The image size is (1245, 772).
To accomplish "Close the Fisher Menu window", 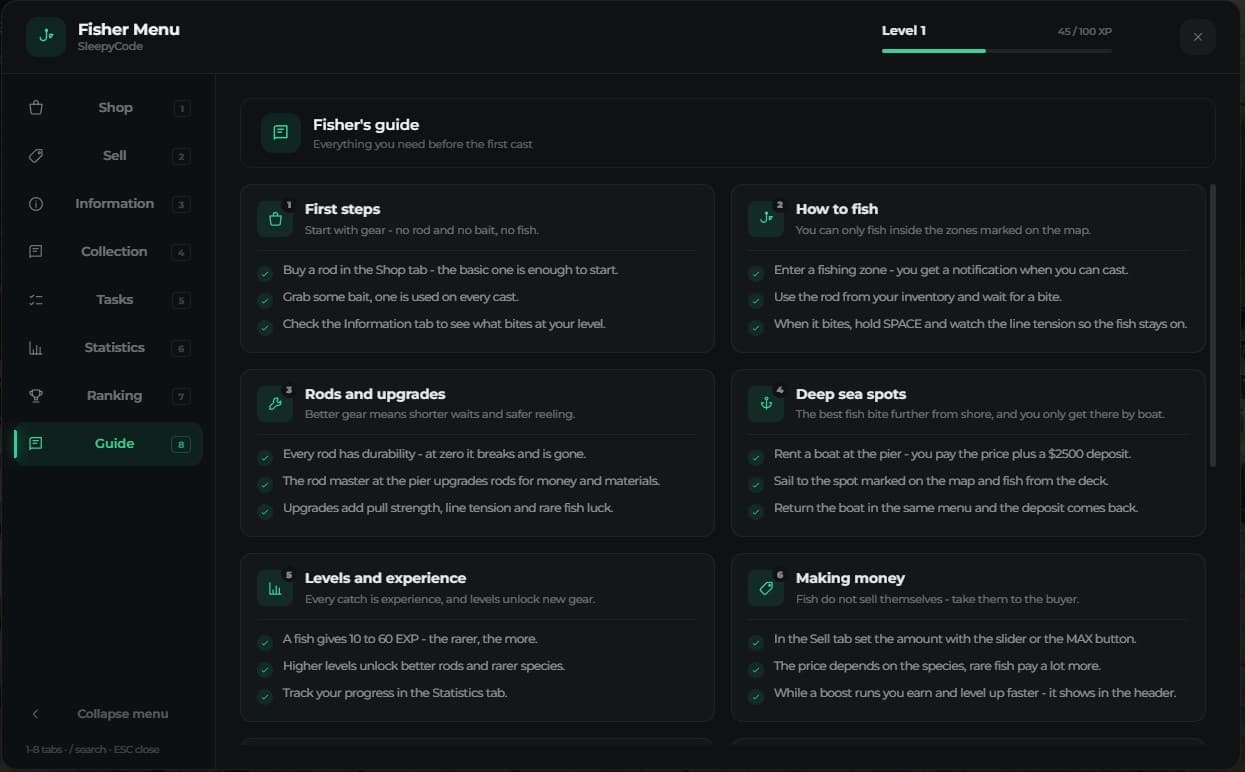I will point(1198,37).
